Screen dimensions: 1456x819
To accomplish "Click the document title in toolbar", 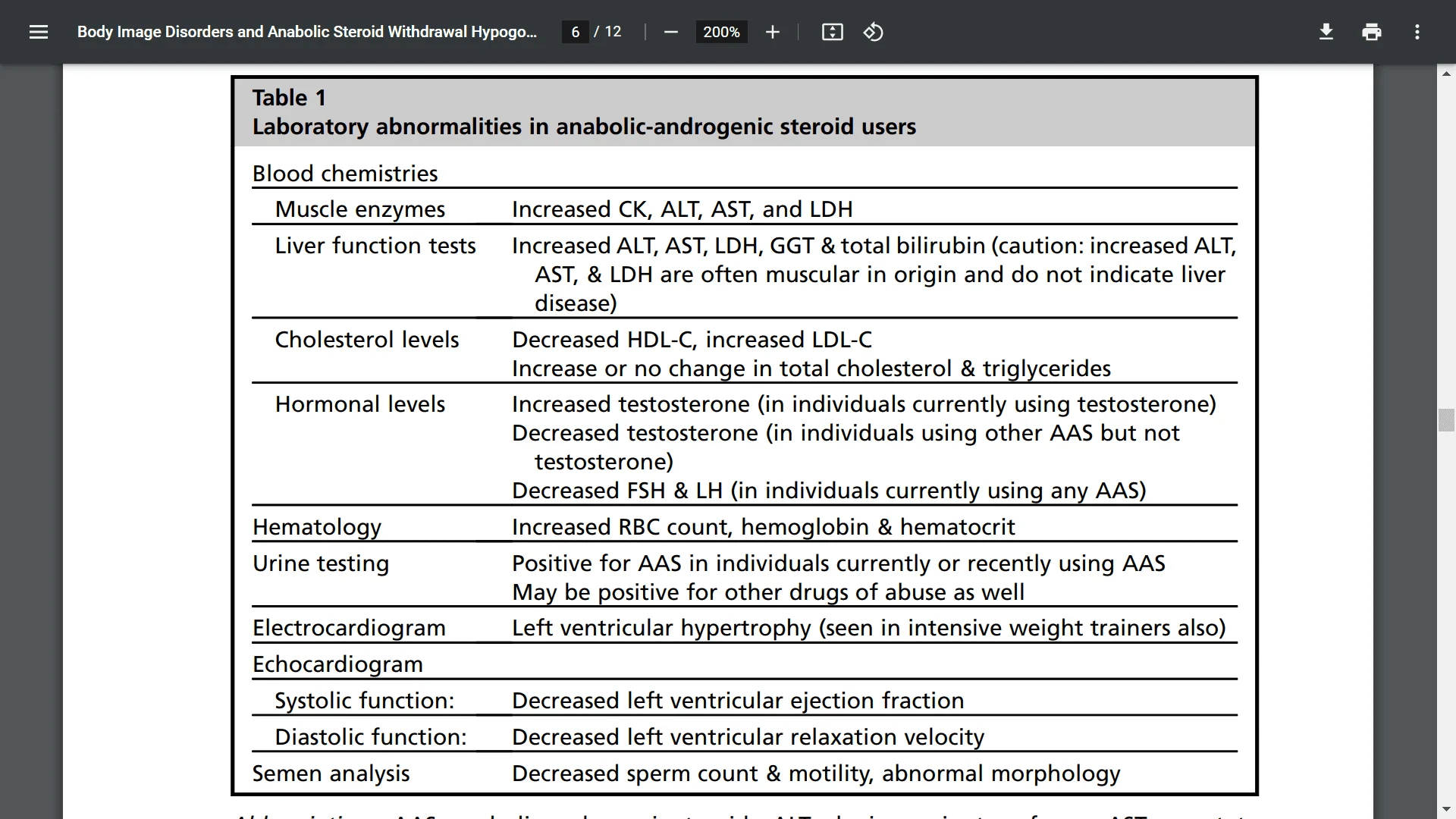I will pyautogui.click(x=307, y=32).
